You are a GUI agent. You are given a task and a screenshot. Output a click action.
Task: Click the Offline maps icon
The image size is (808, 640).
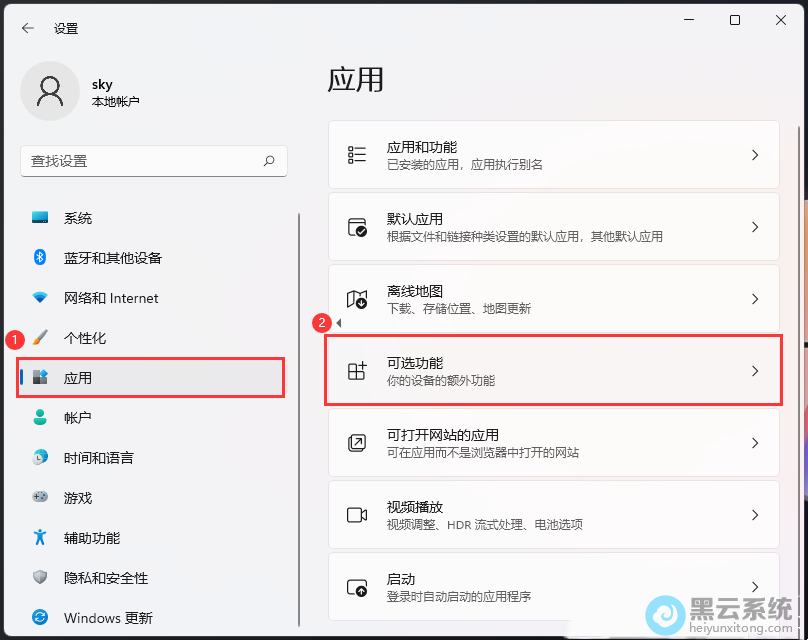357,299
